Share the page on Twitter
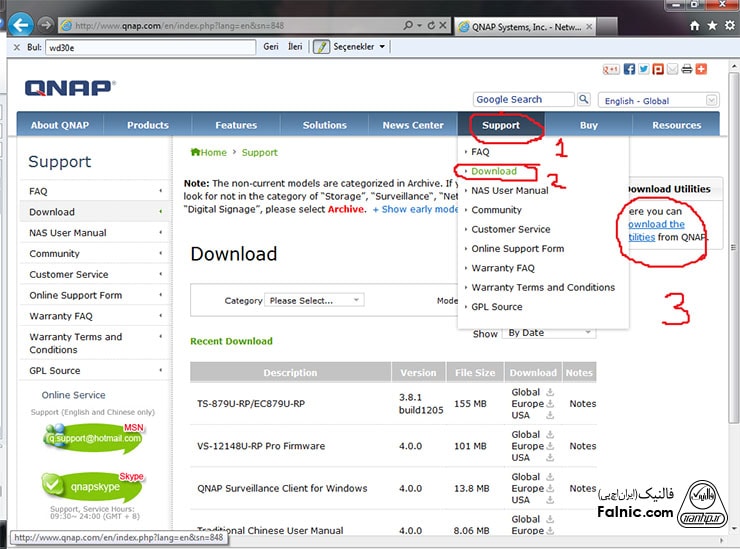Image resolution: width=740 pixels, height=549 pixels. coord(643,69)
